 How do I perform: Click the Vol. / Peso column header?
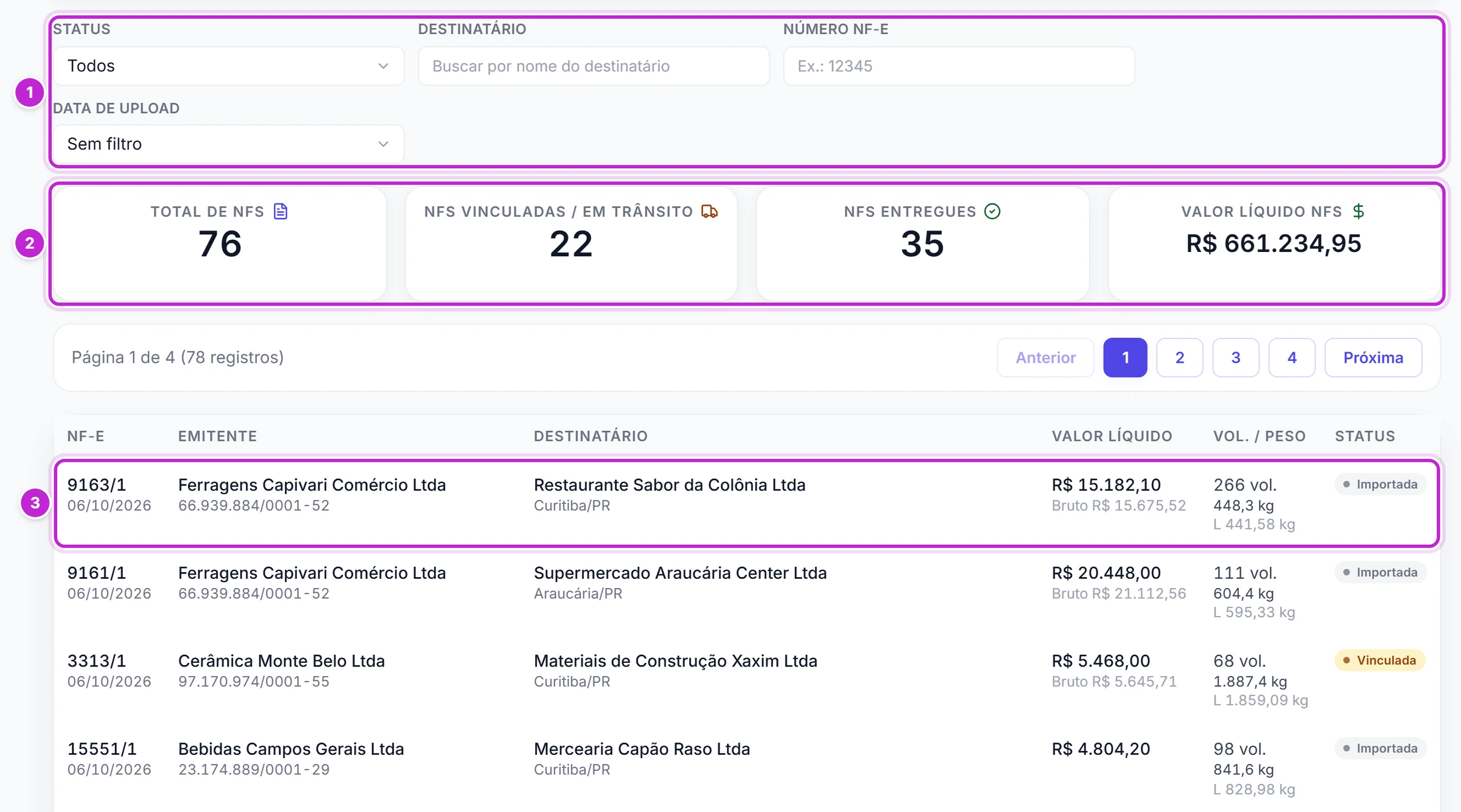pos(1260,436)
